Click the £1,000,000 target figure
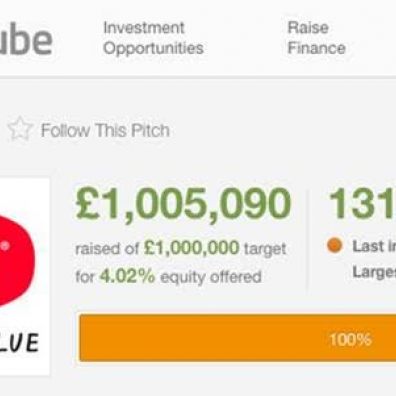Screen dimensions: 396x396 191,248
